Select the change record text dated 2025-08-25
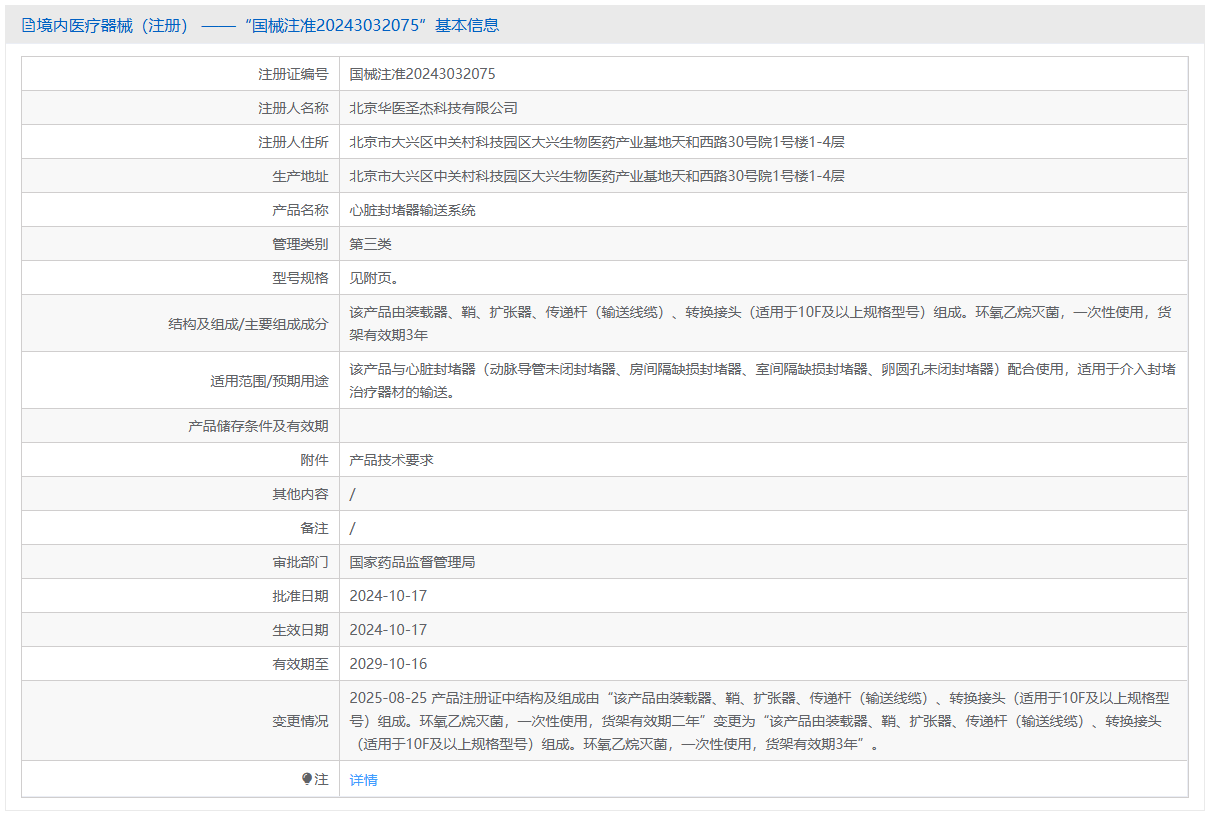This screenshot has width=1212, height=837. pyautogui.click(x=760, y=721)
